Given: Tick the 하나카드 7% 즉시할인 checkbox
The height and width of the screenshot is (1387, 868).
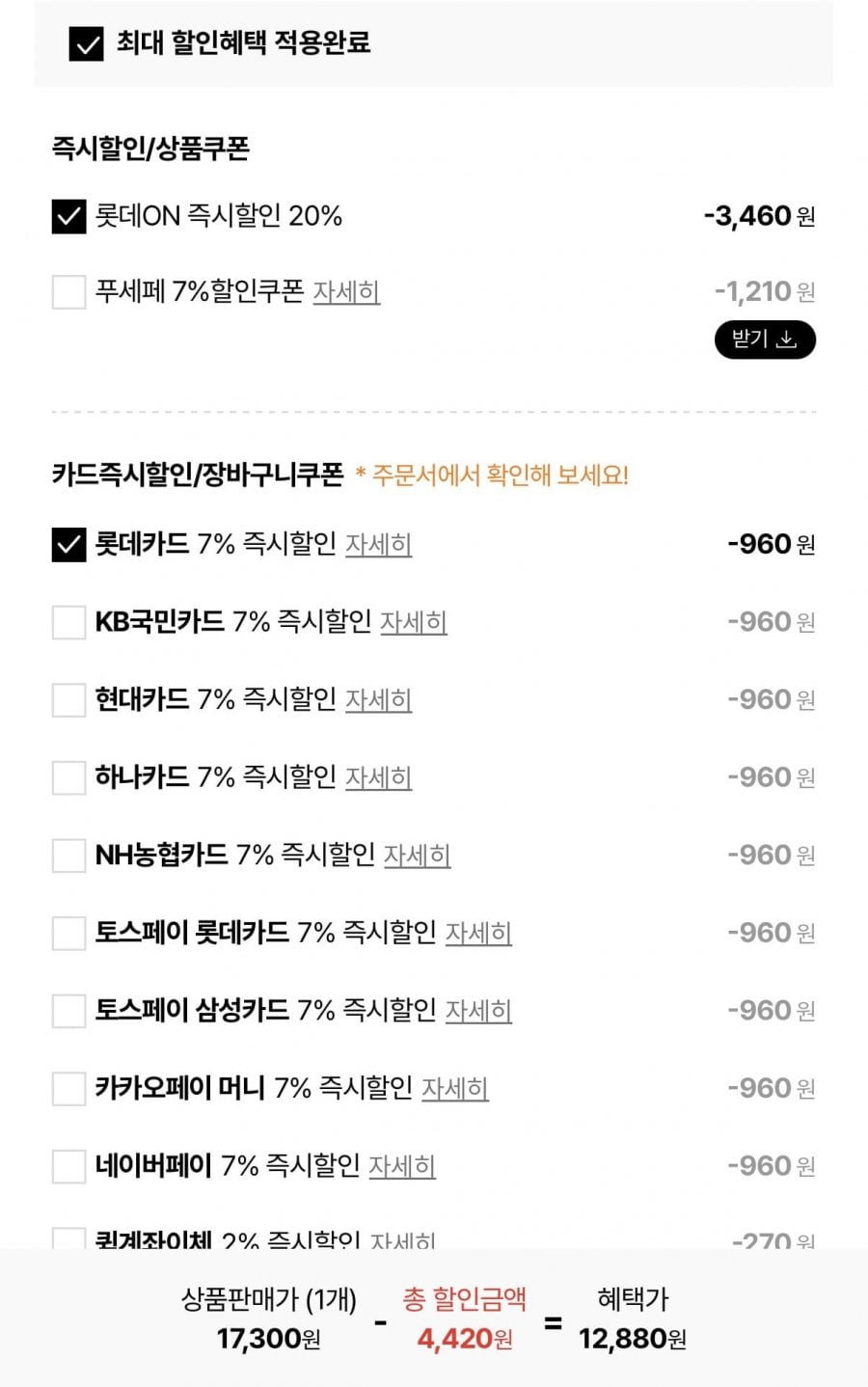Looking at the screenshot, I should click(68, 777).
